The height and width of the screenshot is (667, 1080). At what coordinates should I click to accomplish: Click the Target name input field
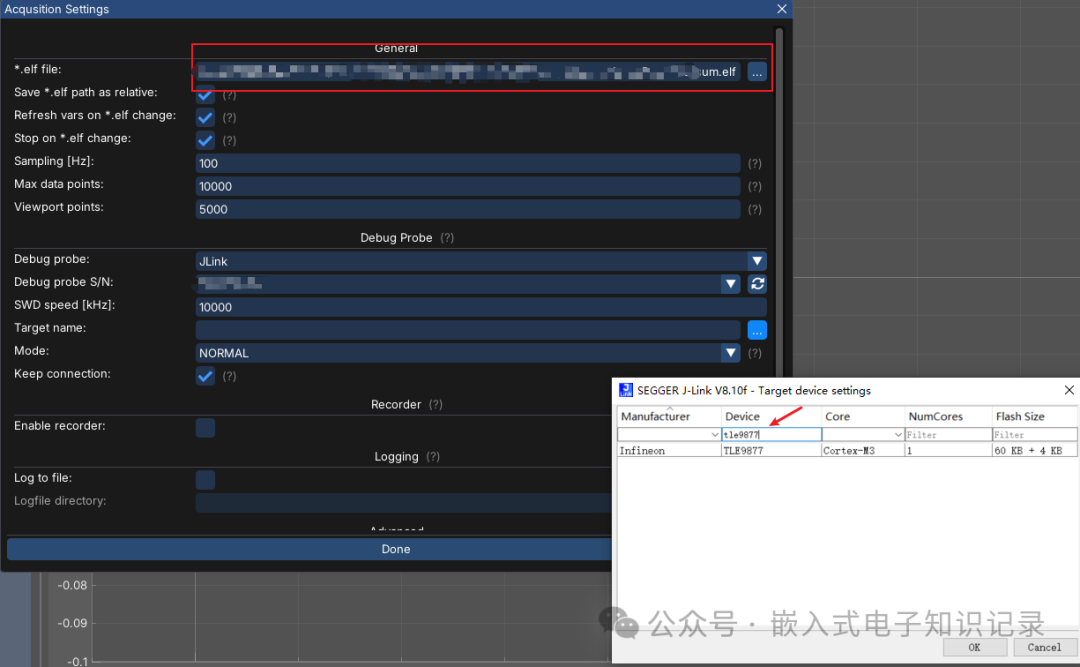(x=468, y=331)
